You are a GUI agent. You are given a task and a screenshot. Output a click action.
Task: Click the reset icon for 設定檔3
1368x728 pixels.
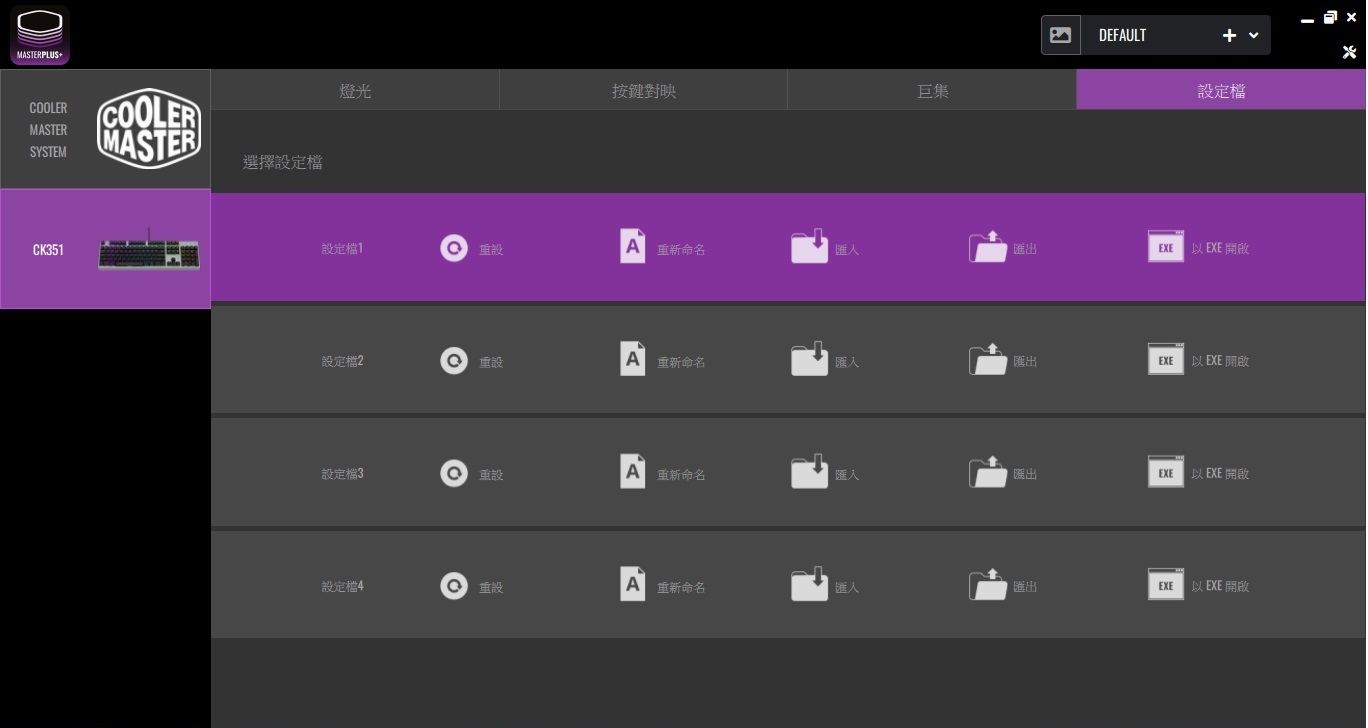[x=454, y=474]
